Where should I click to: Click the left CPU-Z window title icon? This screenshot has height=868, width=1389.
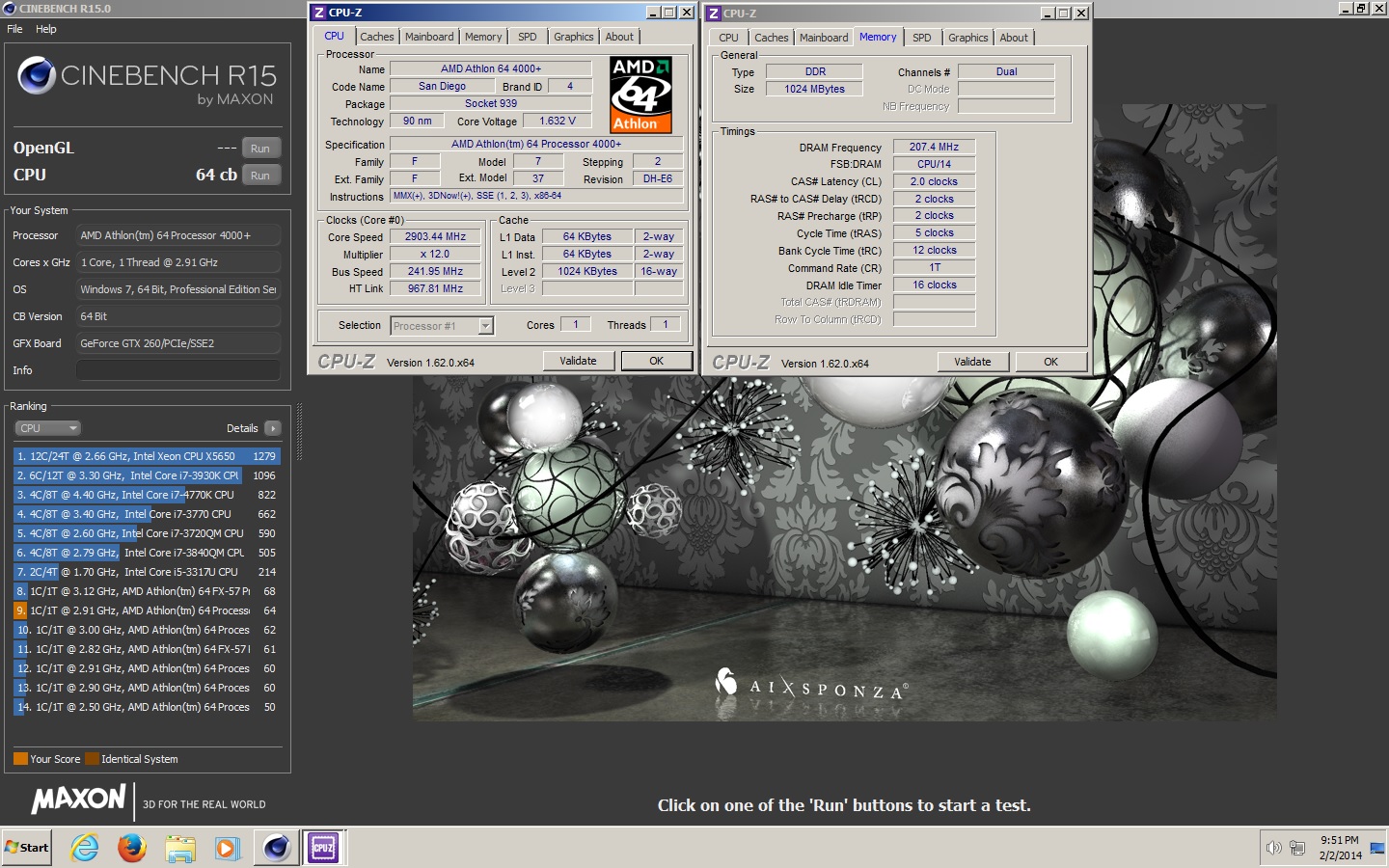point(319,13)
